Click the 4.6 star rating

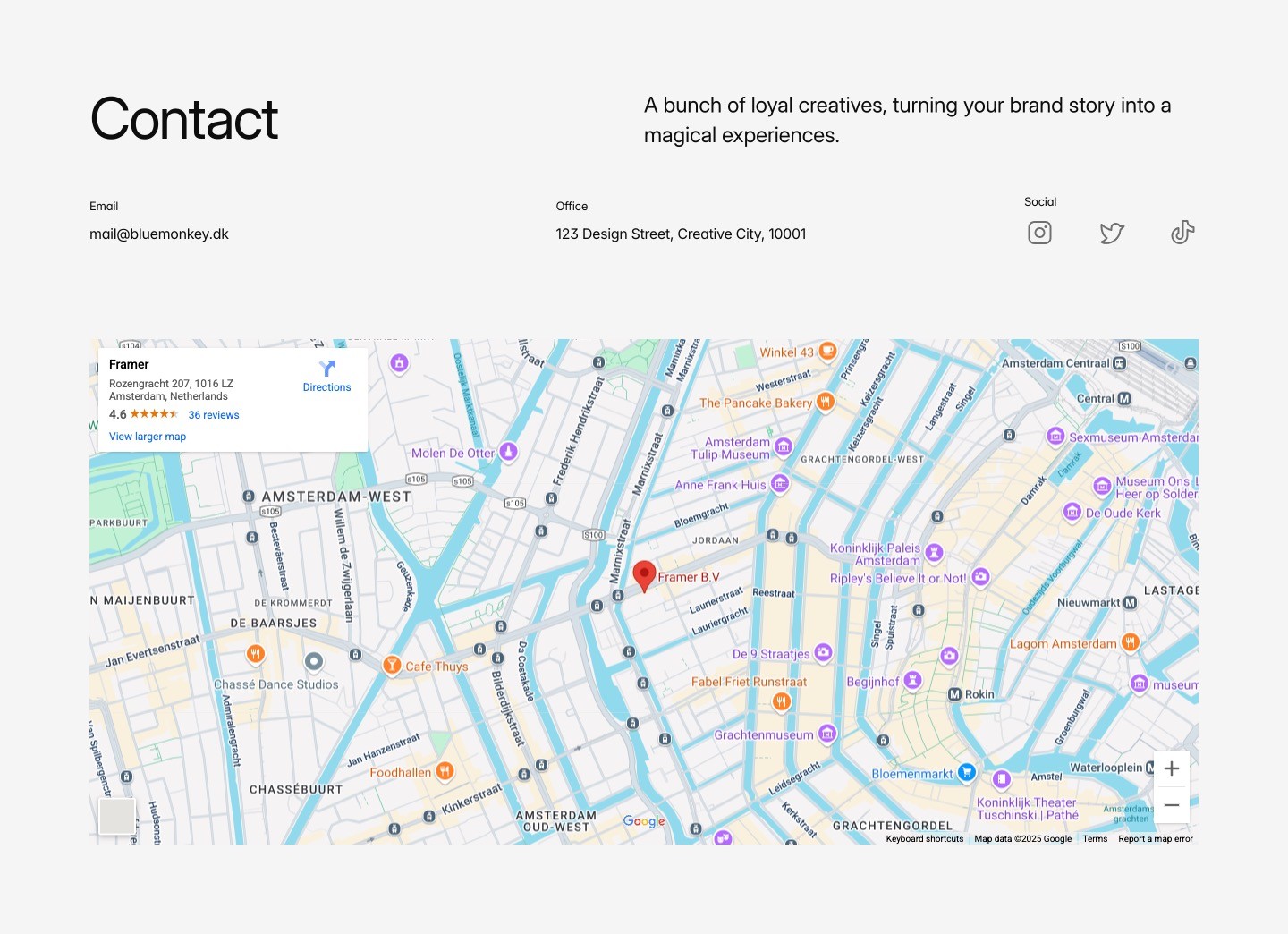143,414
